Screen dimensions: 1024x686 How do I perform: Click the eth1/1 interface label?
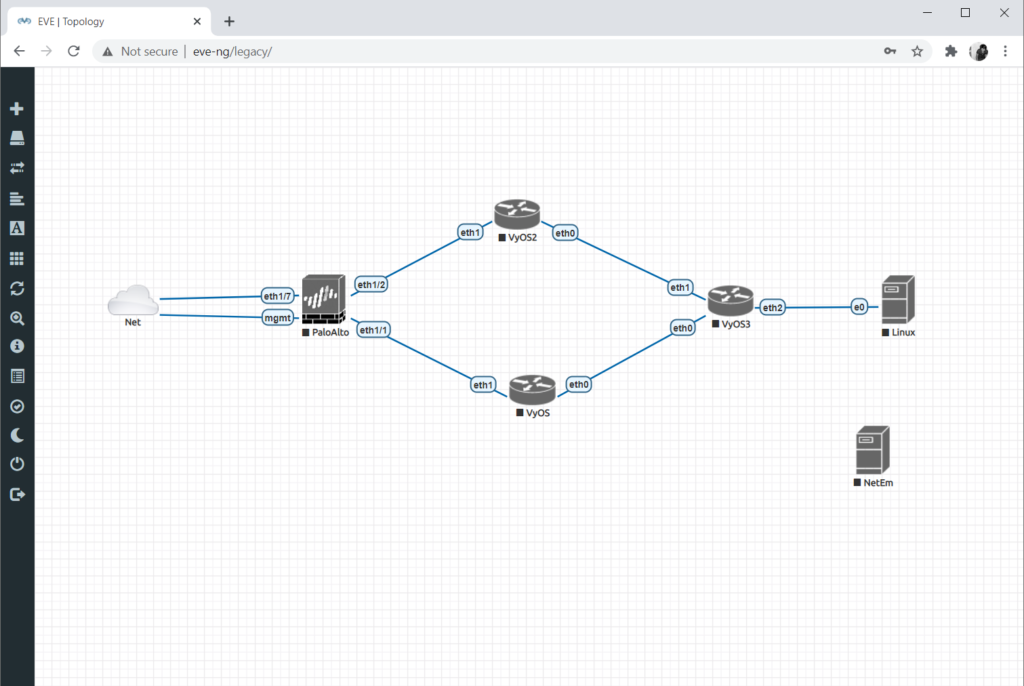click(x=374, y=330)
